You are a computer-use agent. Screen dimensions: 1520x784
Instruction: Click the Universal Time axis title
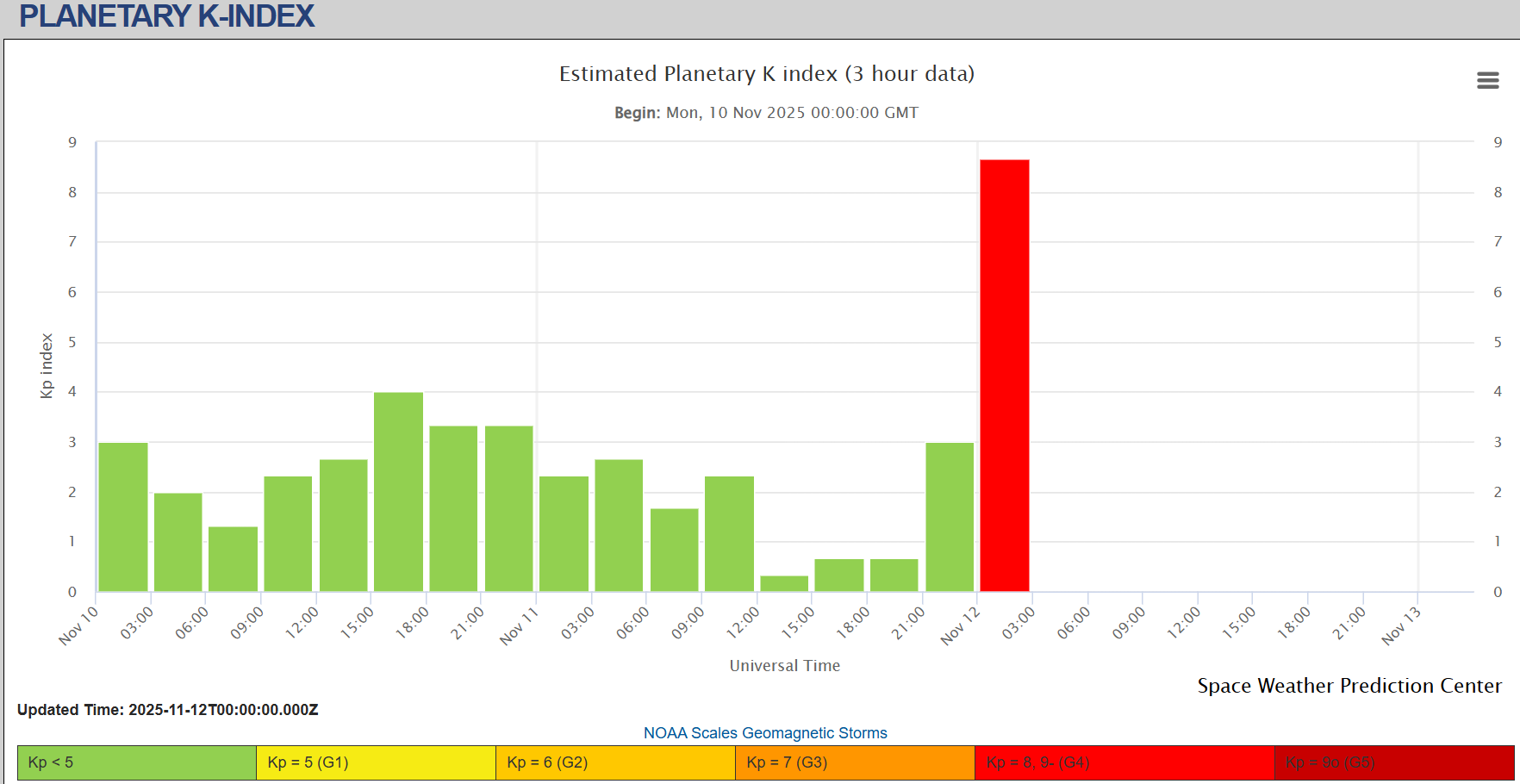pyautogui.click(x=784, y=665)
